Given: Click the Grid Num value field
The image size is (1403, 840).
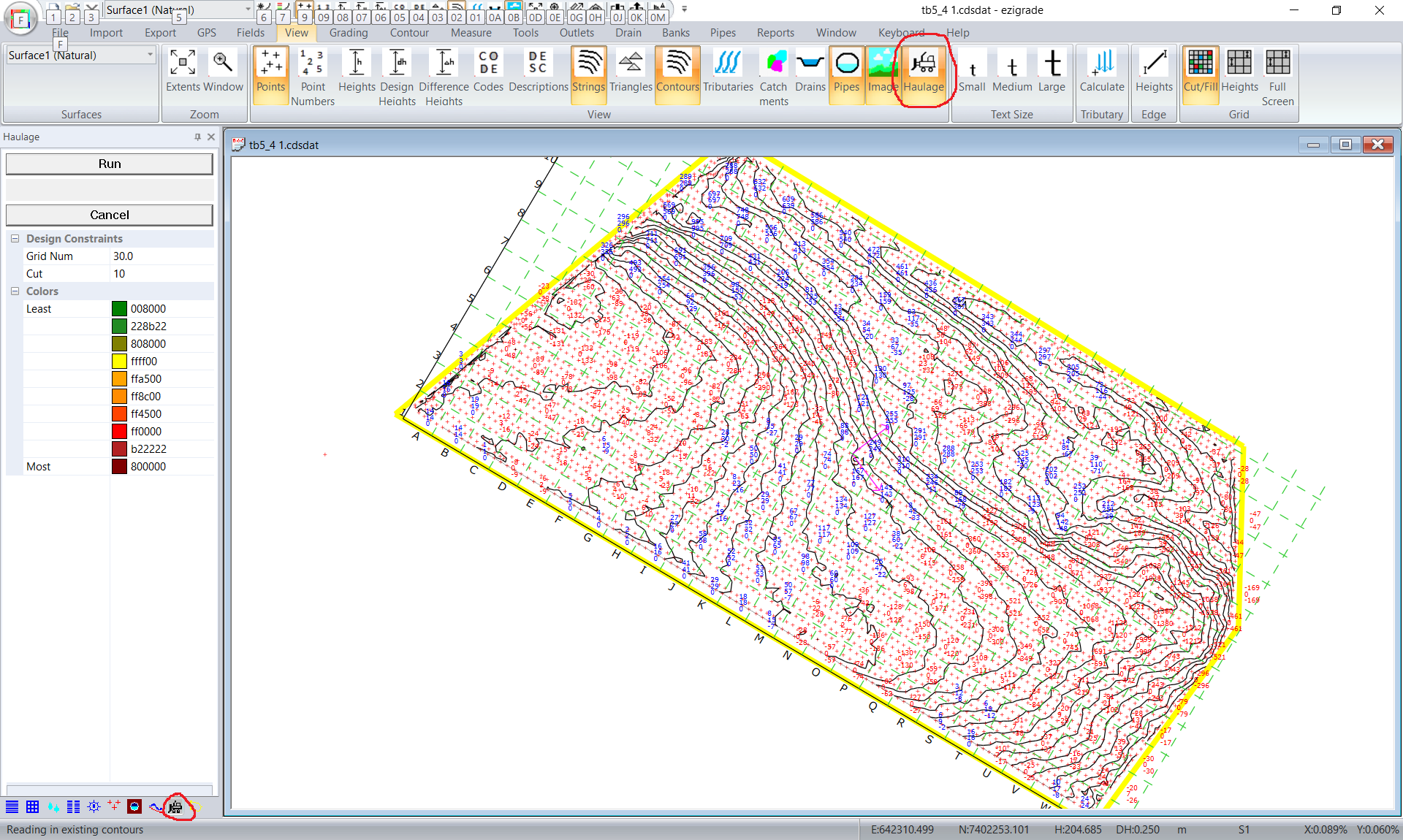Looking at the screenshot, I should pyautogui.click(x=161, y=256).
